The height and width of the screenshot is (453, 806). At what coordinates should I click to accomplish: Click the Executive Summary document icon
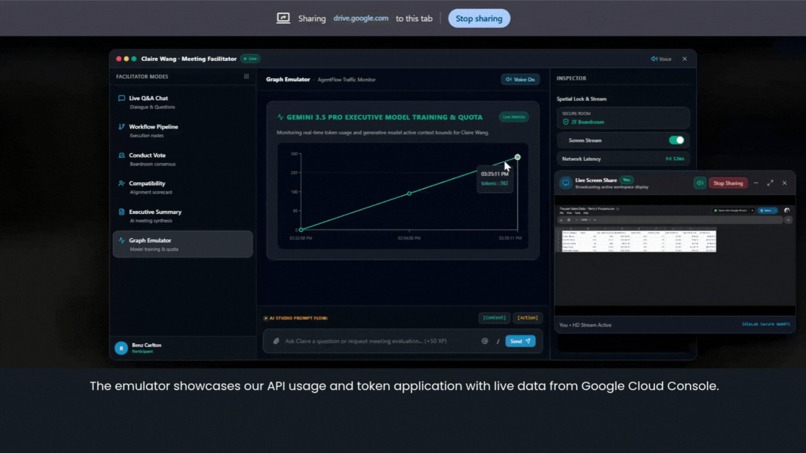121,212
